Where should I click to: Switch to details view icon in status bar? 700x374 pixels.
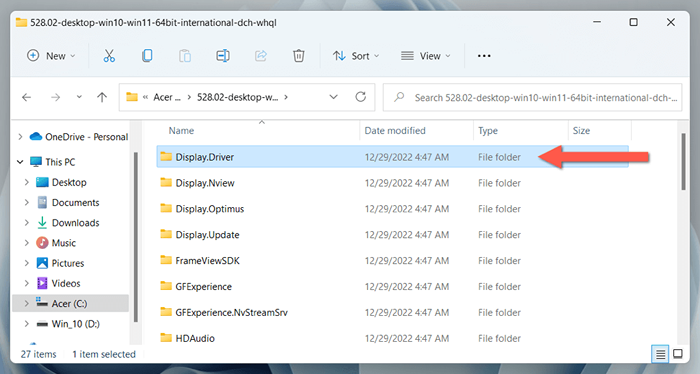(660, 354)
